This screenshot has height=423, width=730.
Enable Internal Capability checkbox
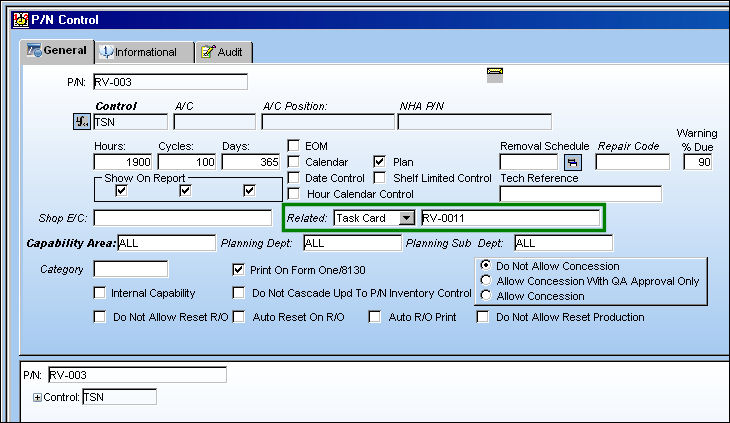[100, 293]
